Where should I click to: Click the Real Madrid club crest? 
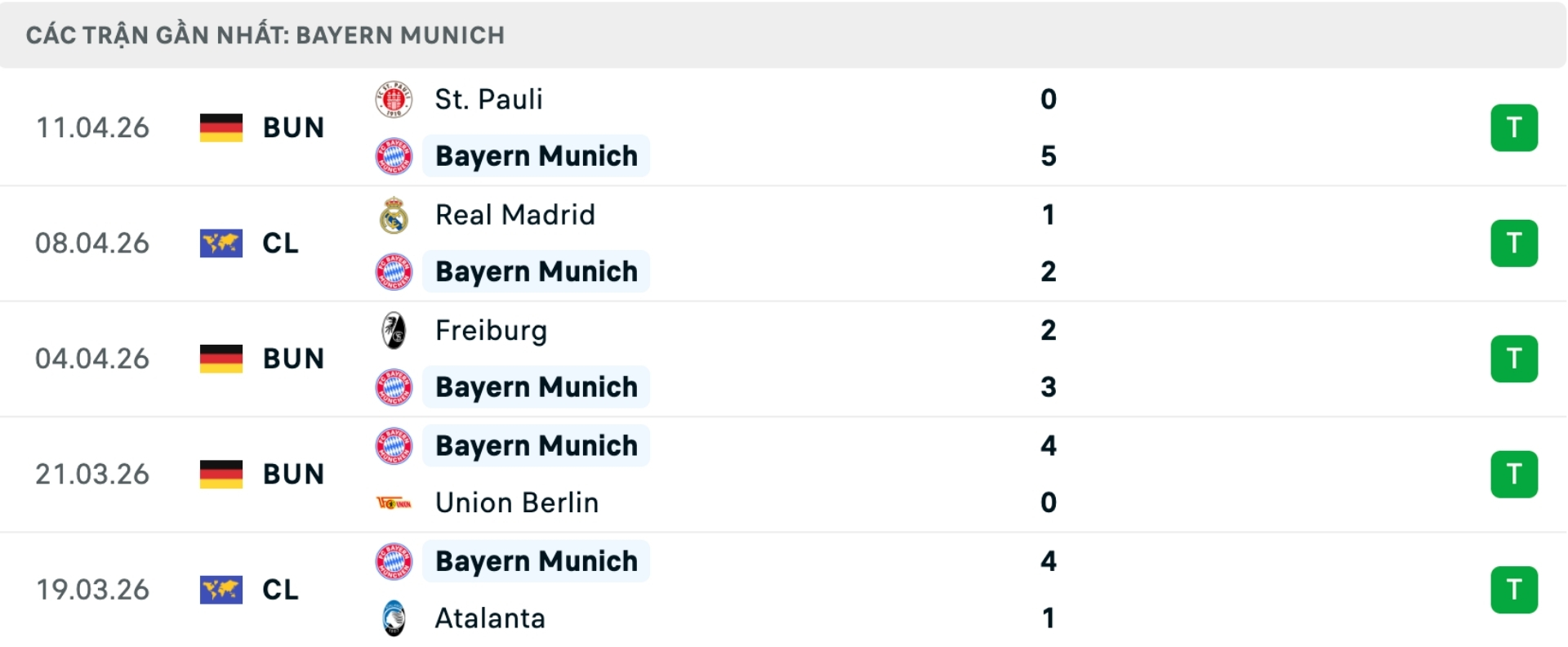[x=394, y=216]
